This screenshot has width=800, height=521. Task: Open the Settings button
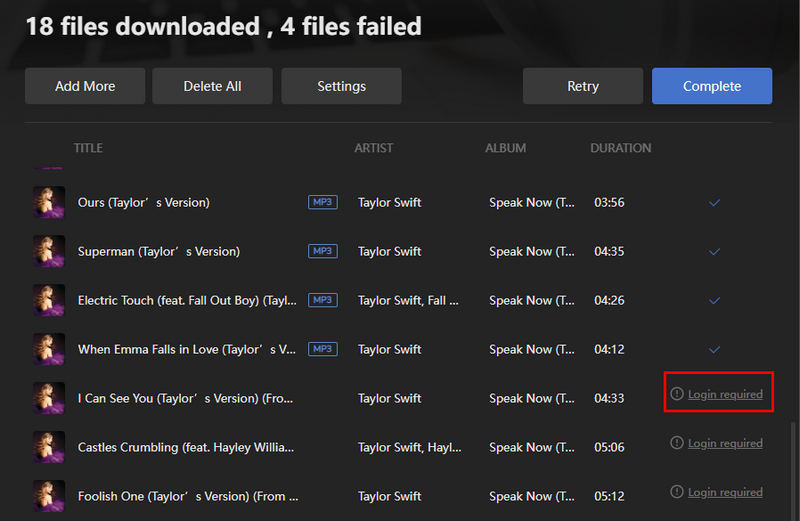341,86
